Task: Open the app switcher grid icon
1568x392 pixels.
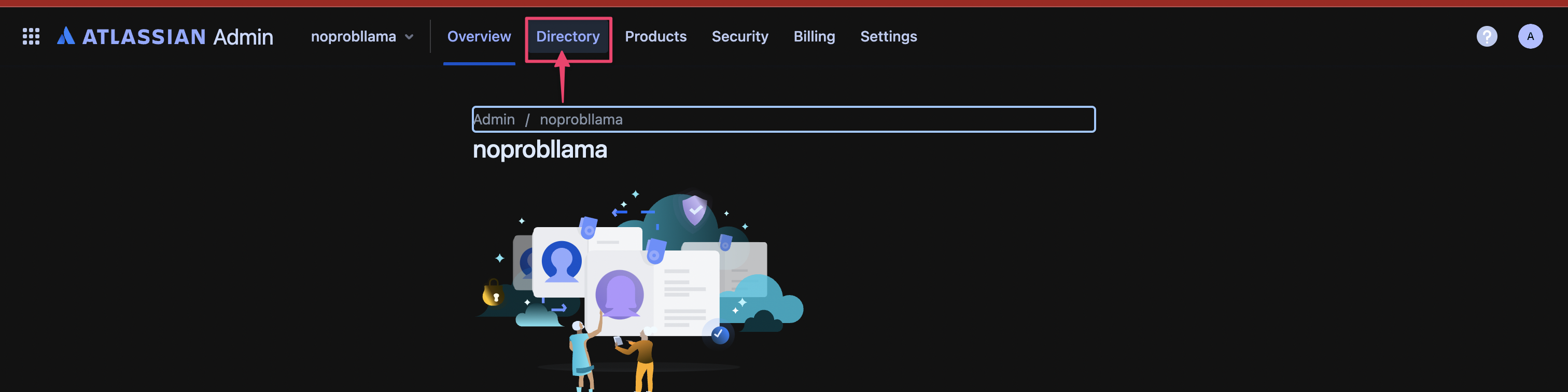Action: [x=31, y=36]
